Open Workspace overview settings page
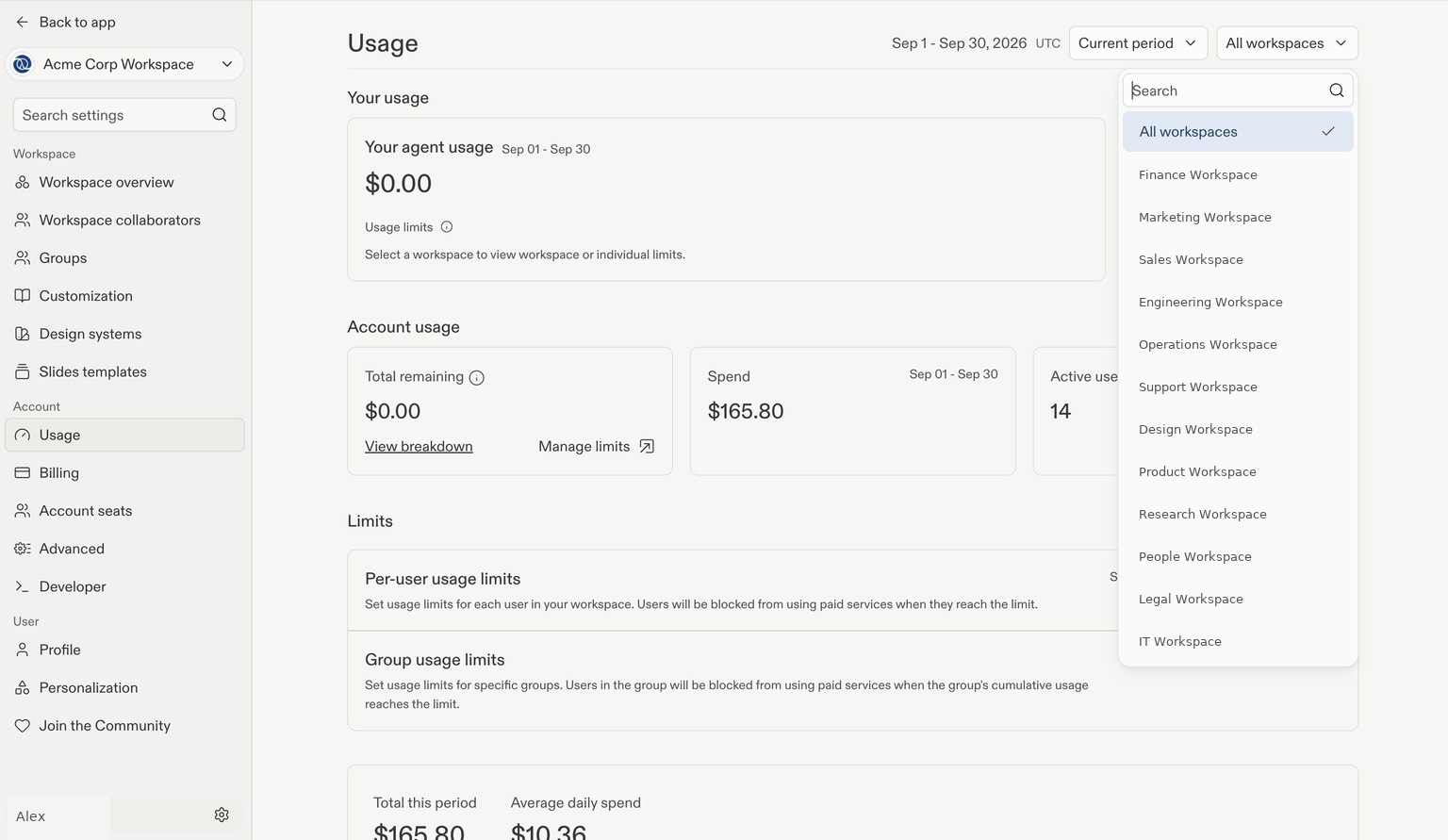1448x840 pixels. tap(125, 182)
